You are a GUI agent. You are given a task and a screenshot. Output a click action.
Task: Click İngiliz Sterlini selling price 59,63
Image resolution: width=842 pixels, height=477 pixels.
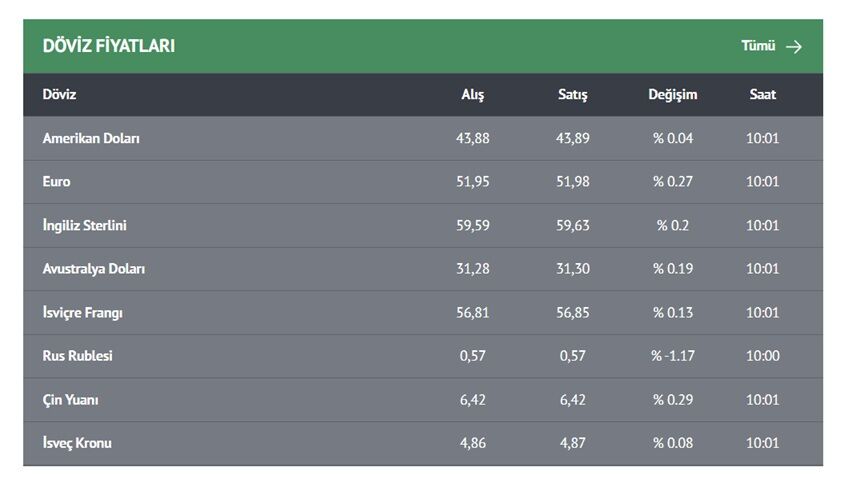[x=573, y=225]
